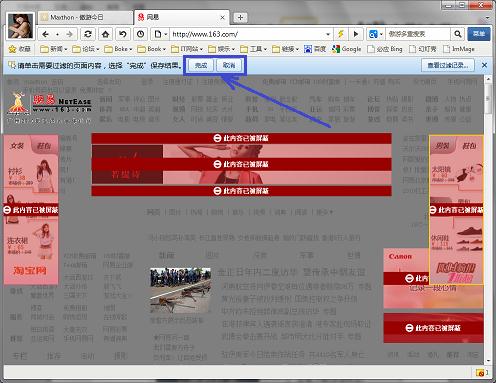Expand the IT网站 bookmark folder
This screenshot has height=383, width=496.
pos(187,49)
